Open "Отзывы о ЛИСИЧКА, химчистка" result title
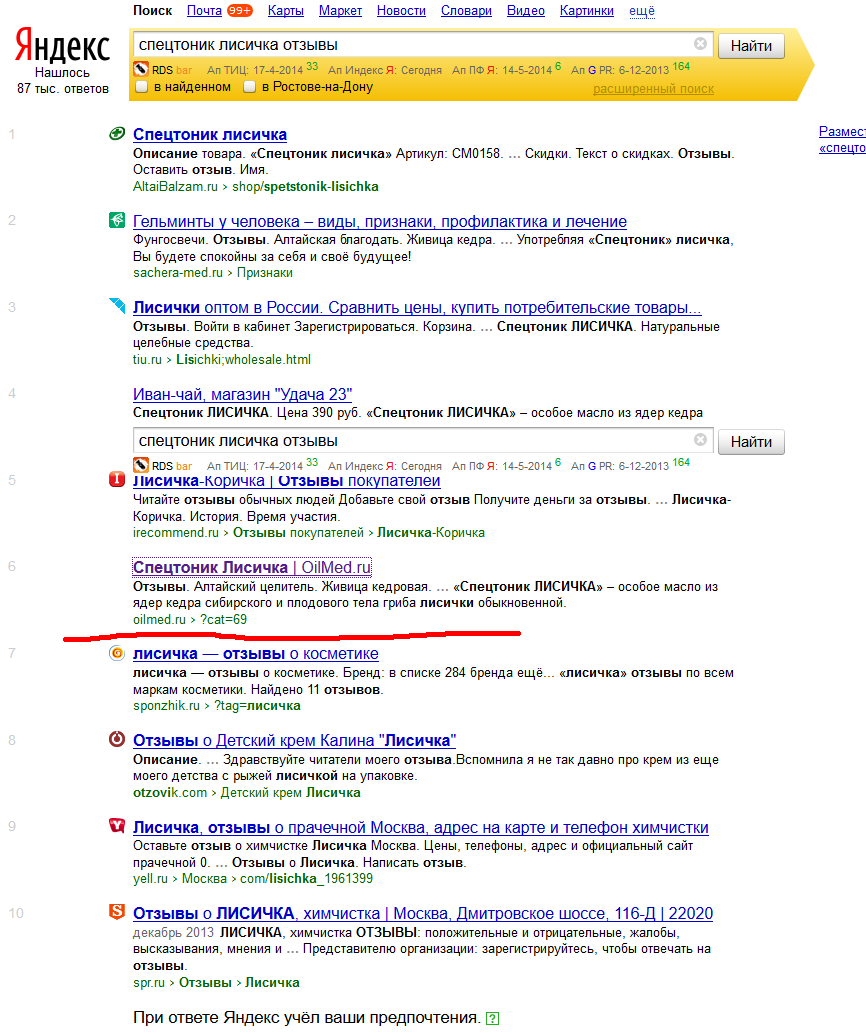866x1034 pixels. point(423,913)
